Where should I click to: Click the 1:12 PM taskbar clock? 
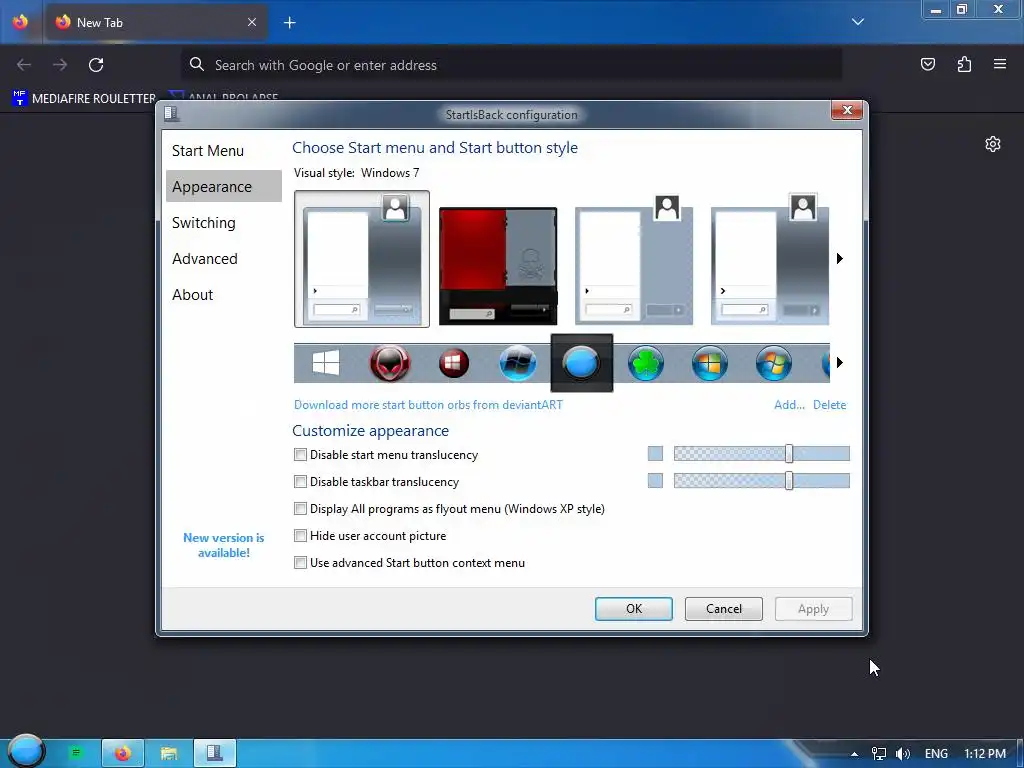click(x=985, y=754)
